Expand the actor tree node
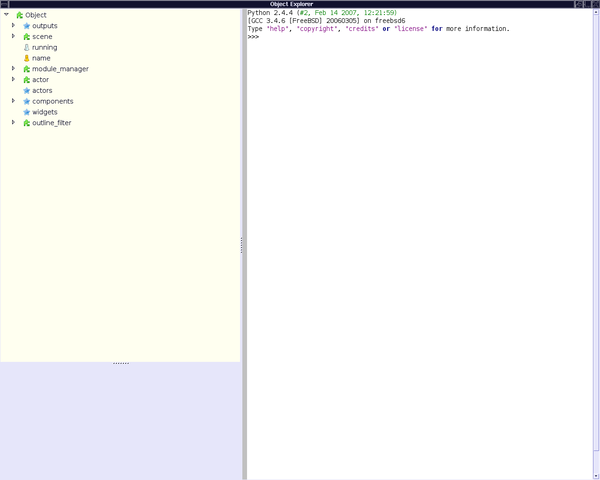 13,79
